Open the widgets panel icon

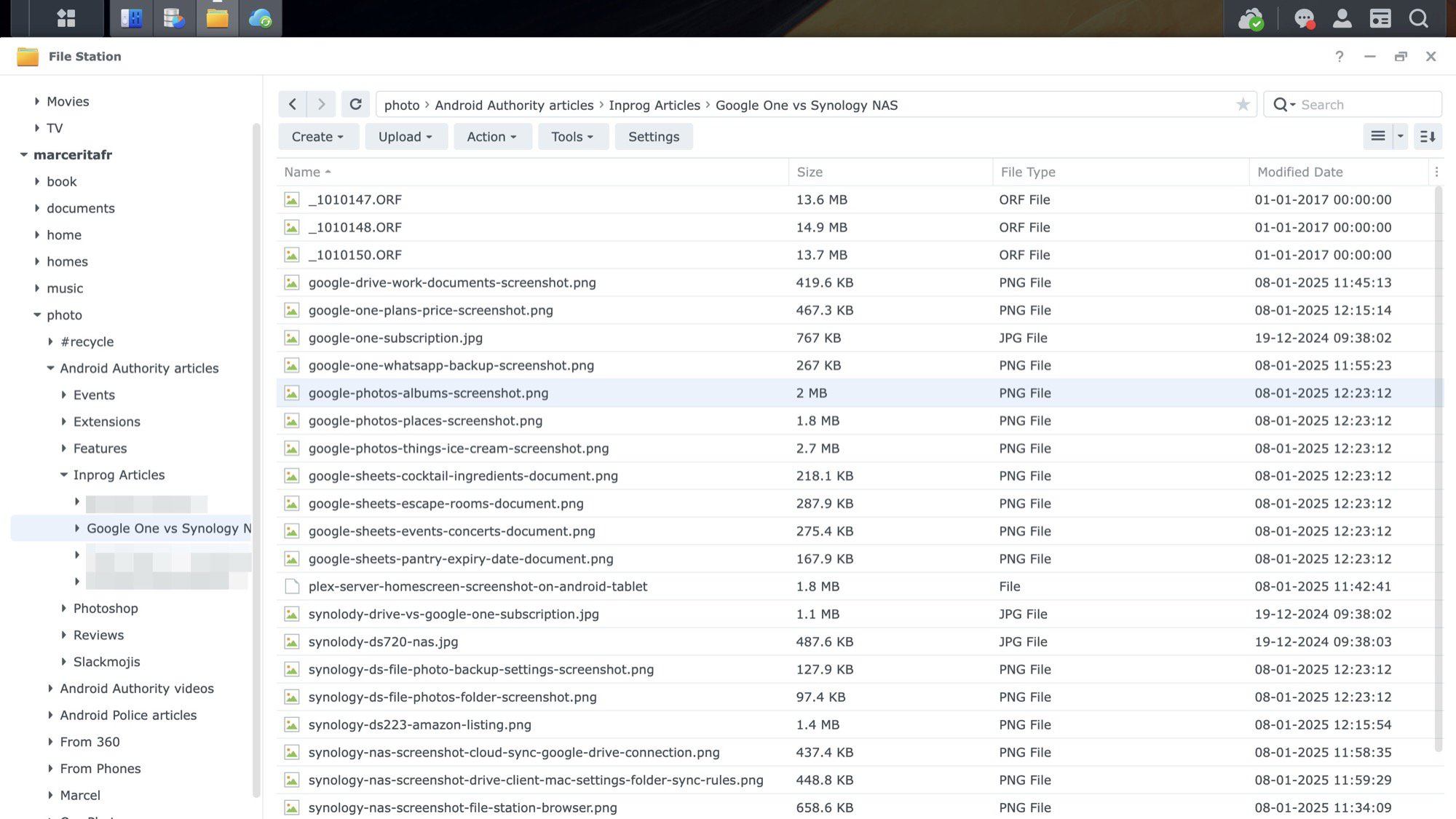pos(1380,18)
